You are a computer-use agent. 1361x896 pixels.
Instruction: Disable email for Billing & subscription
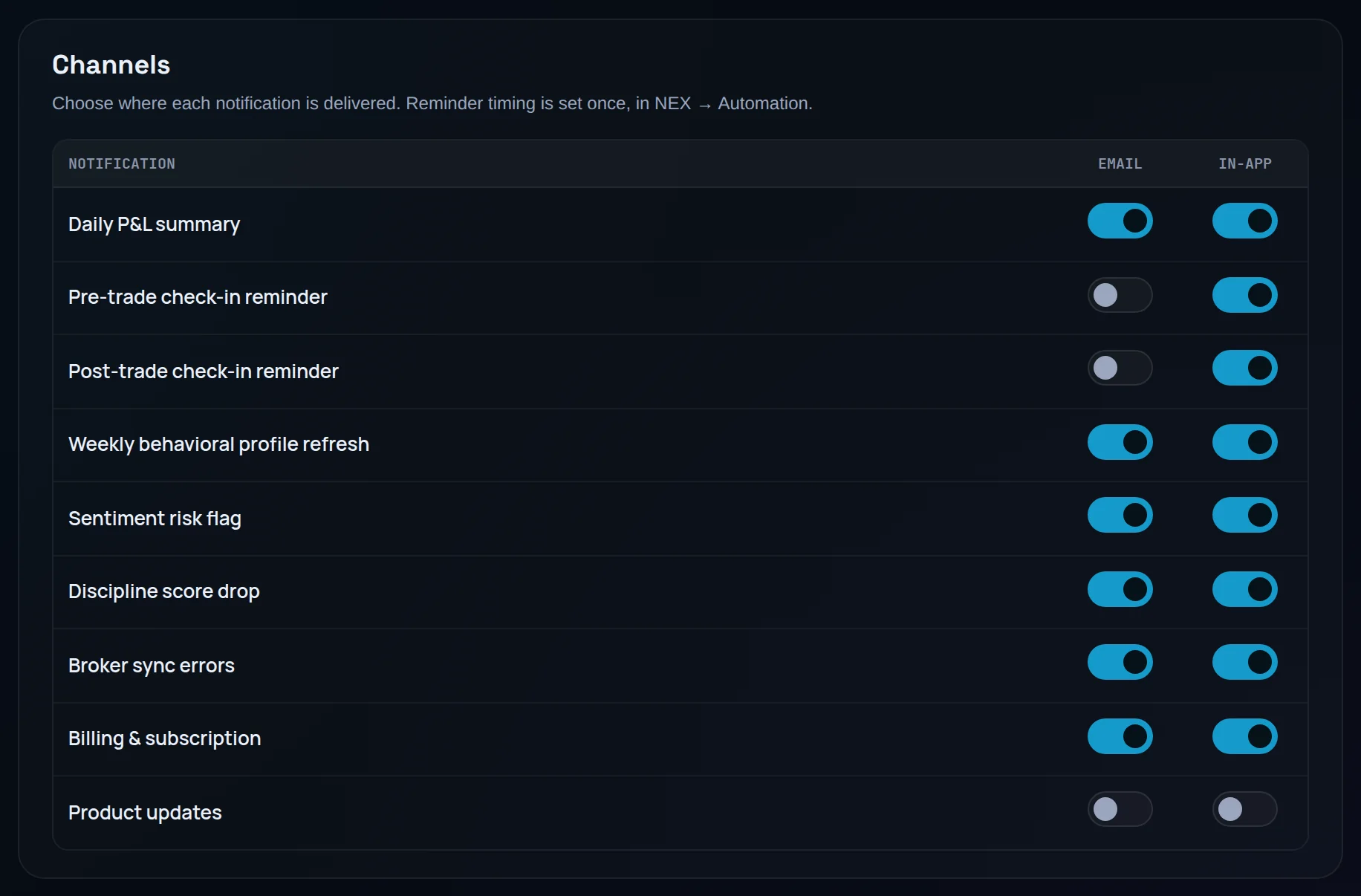(x=1120, y=736)
